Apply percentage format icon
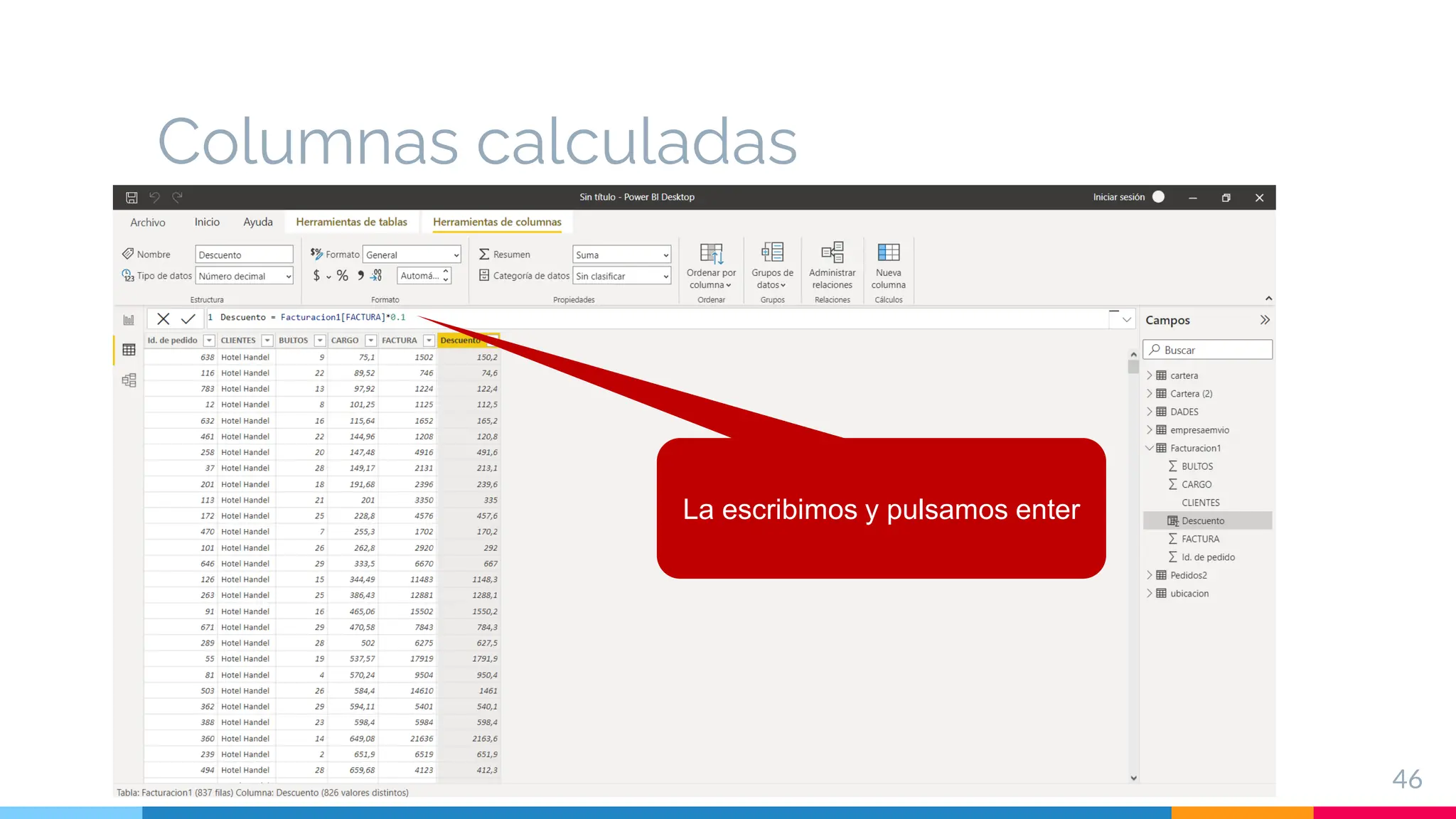Screen dimensions: 1456x819 pos(343,276)
